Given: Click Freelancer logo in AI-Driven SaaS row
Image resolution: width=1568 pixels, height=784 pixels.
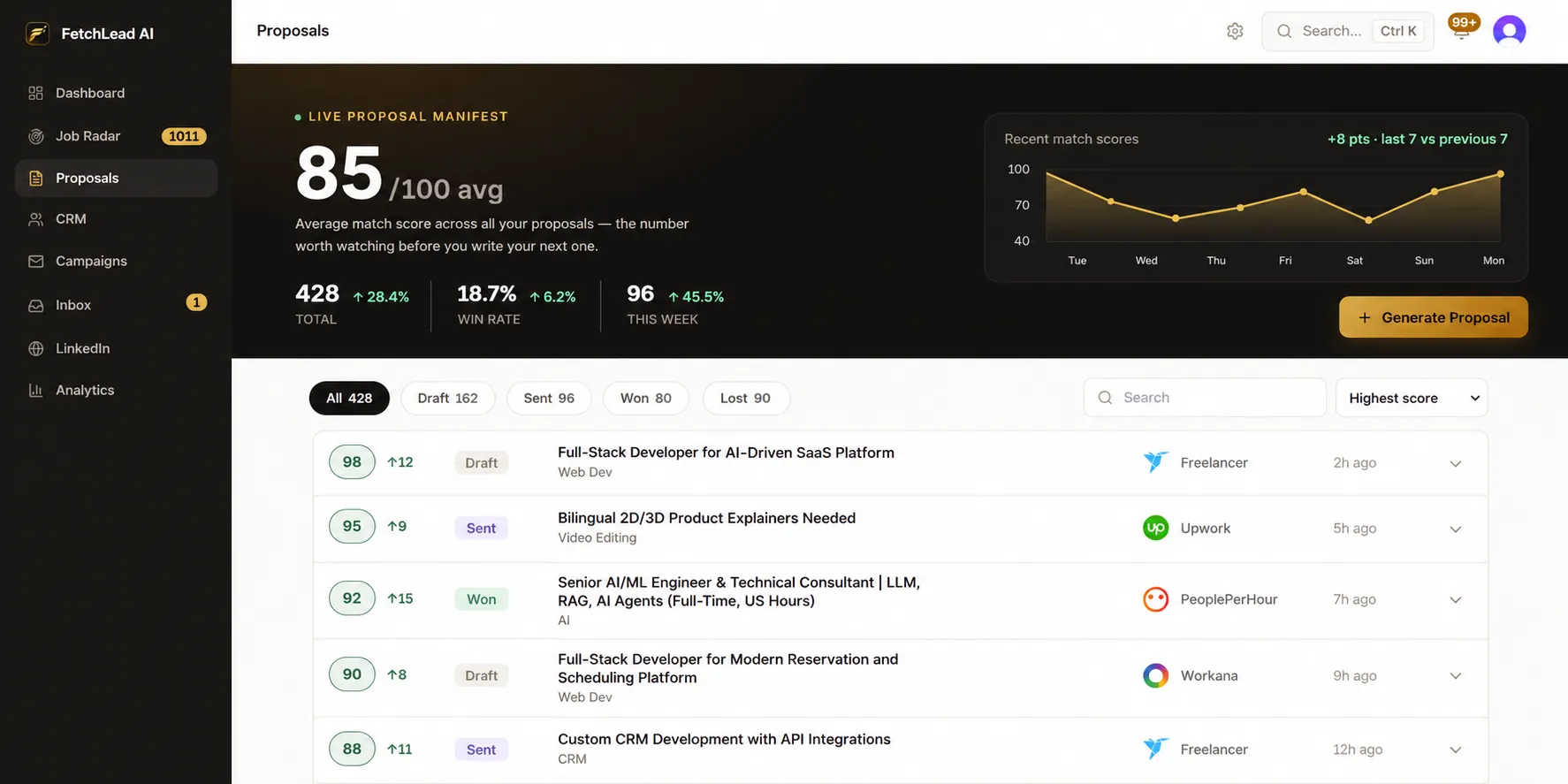Looking at the screenshot, I should [1155, 462].
